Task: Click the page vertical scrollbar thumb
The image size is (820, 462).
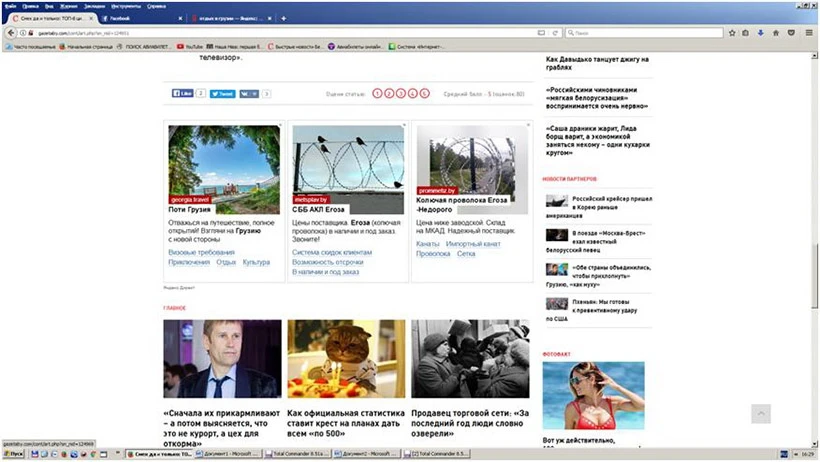Action: [x=814, y=276]
